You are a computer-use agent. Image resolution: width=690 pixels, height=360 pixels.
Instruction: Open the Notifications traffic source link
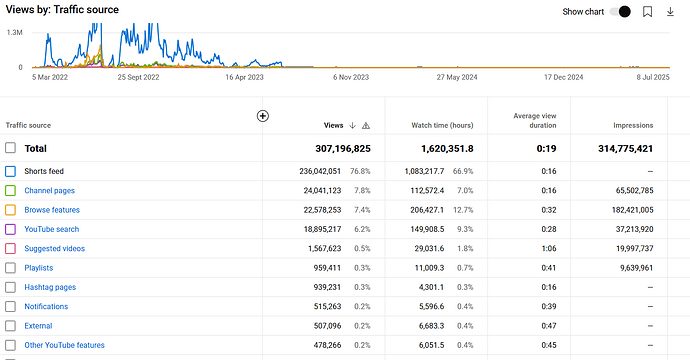(46, 307)
